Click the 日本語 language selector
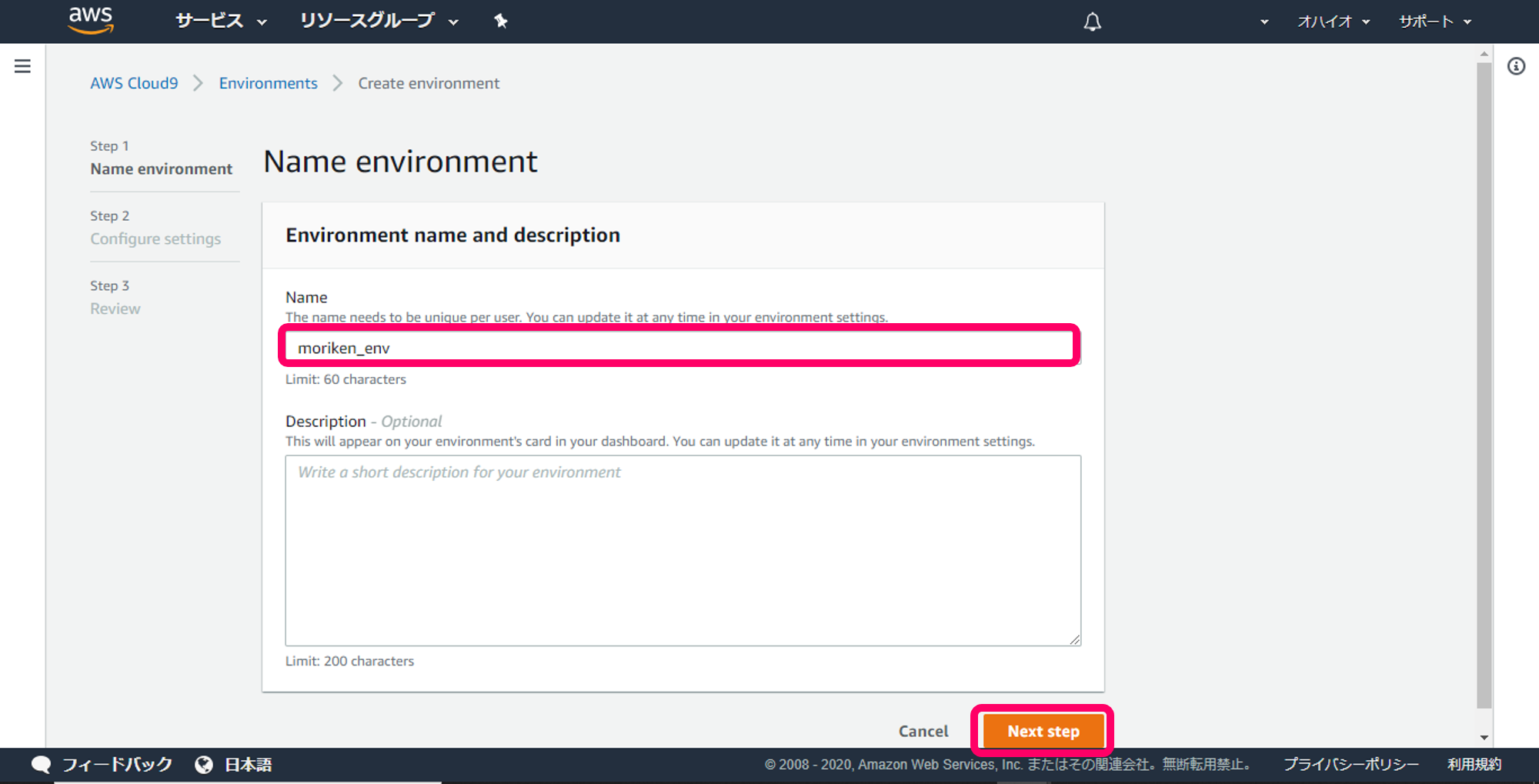Screen dimensions: 1539x784 249,764
